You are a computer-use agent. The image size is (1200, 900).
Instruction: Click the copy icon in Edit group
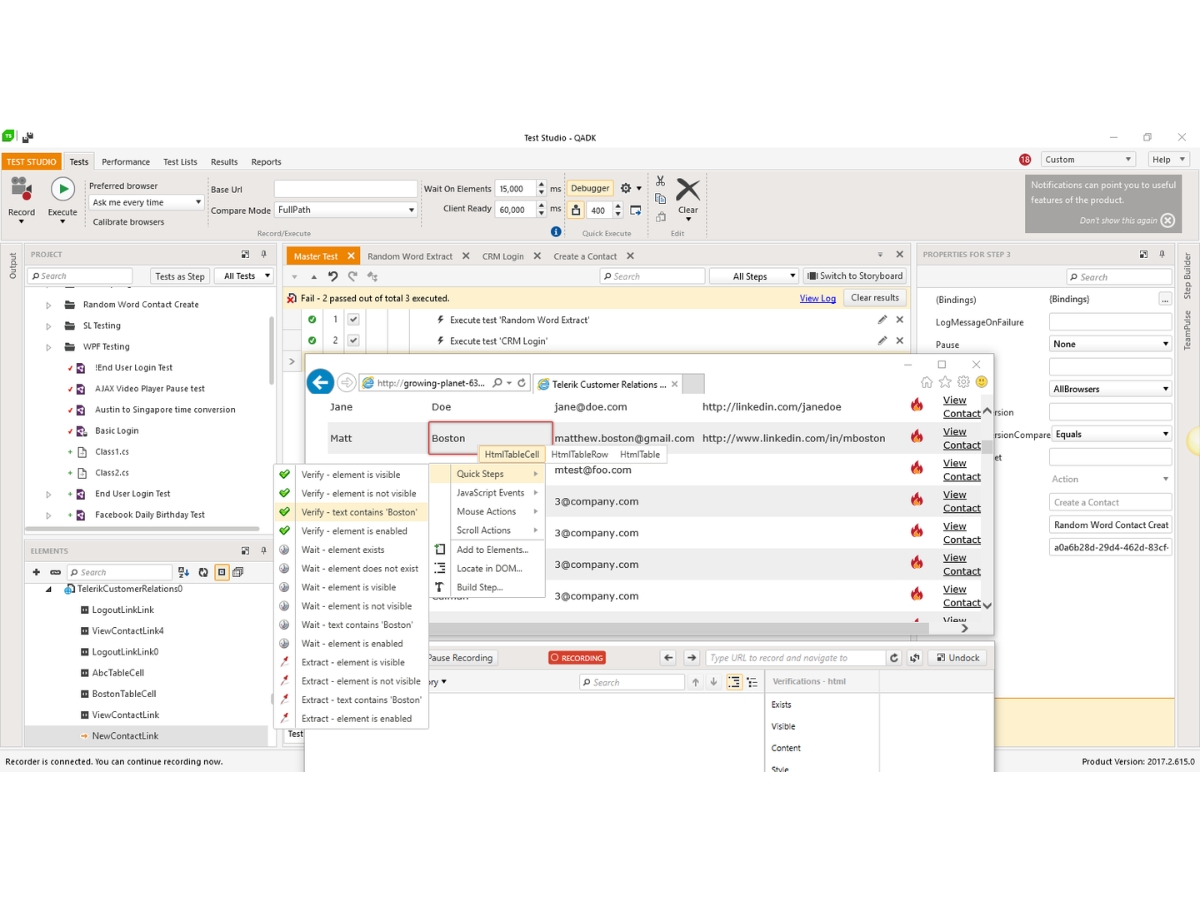click(660, 198)
